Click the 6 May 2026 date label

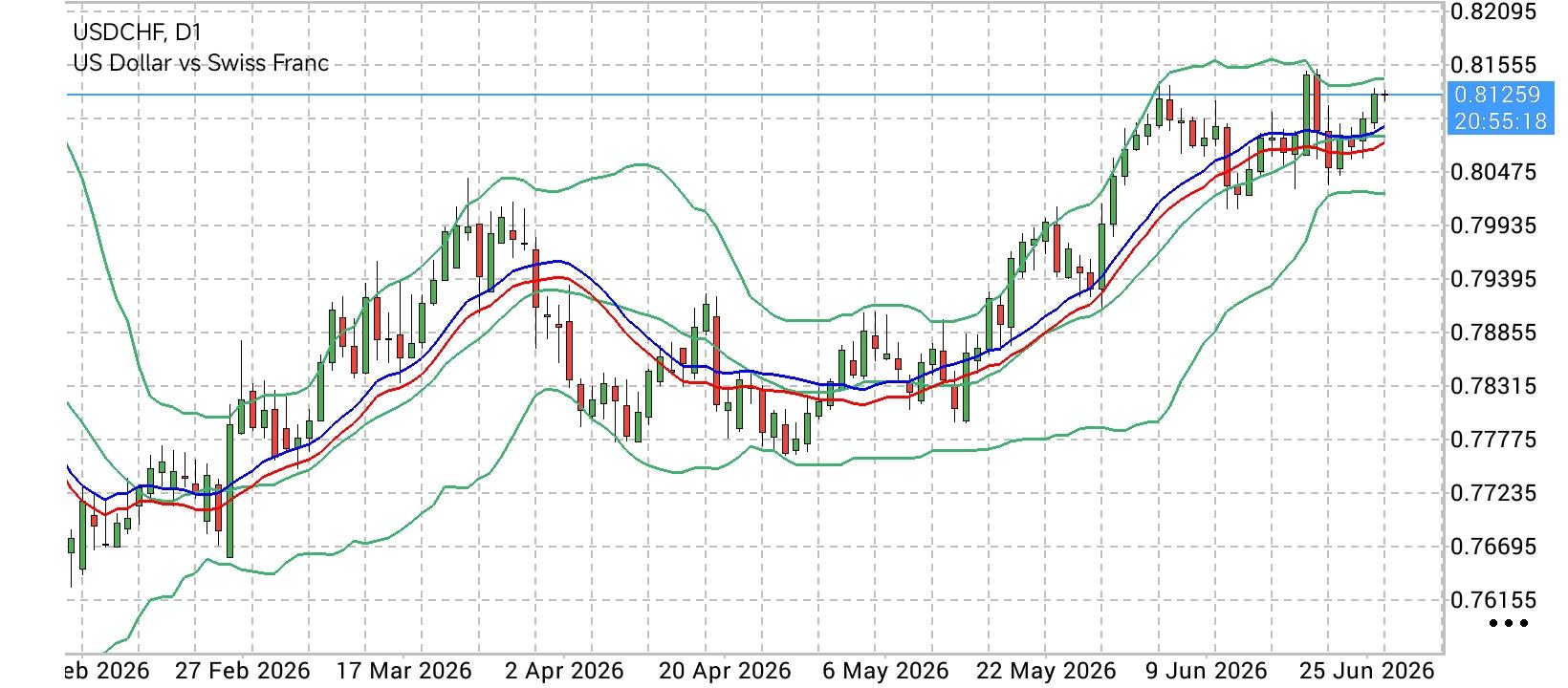coord(885,671)
